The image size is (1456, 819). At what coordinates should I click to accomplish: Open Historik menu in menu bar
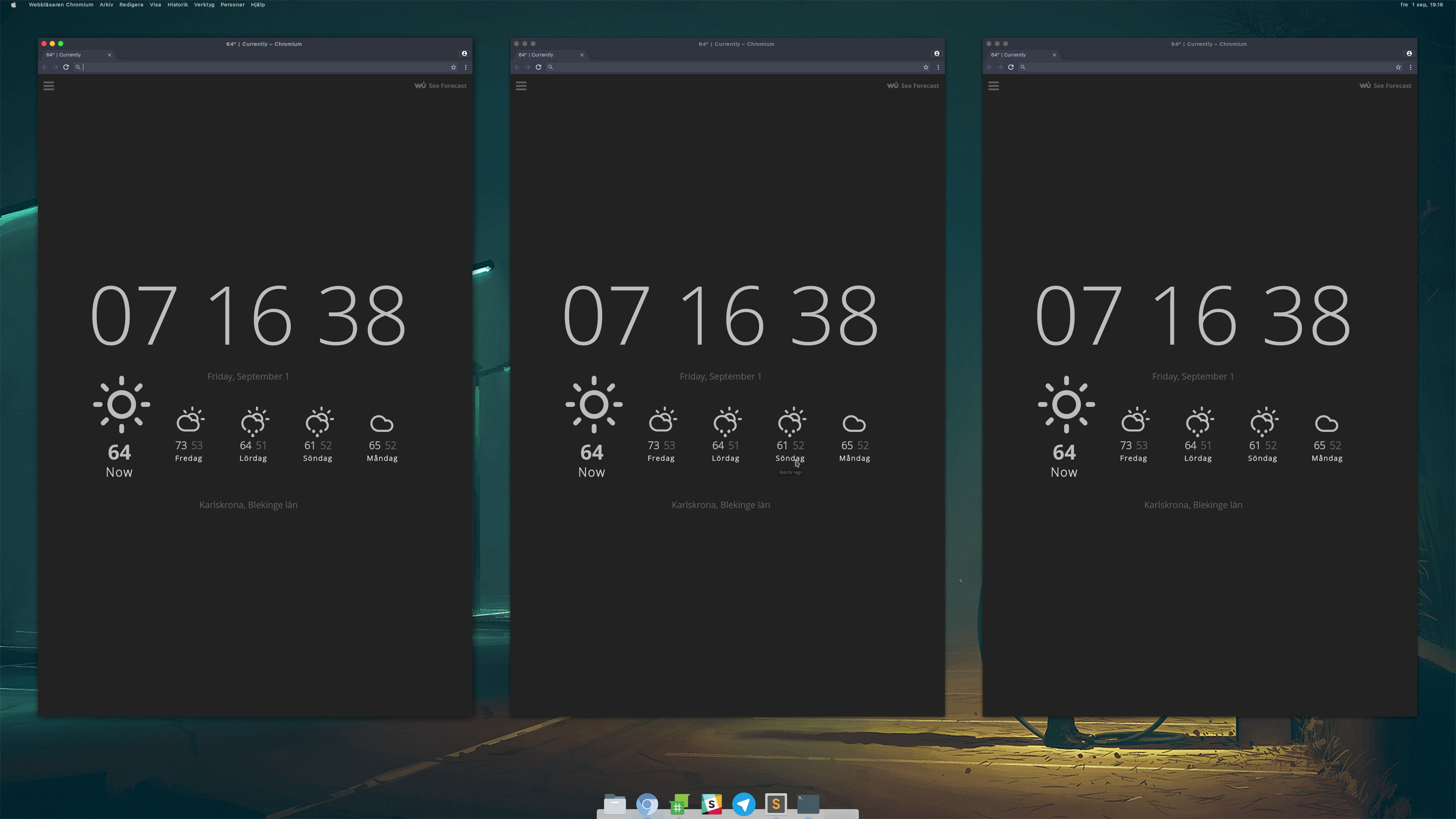[177, 5]
